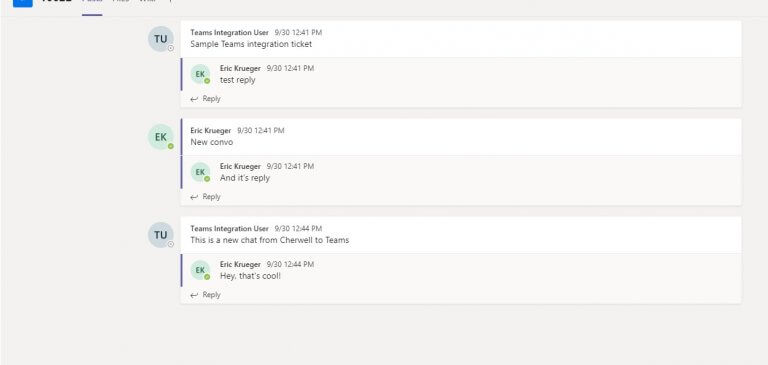Click the 9/30 12:44 PM timestamp on Cherwell post

pyautogui.click(x=298, y=228)
